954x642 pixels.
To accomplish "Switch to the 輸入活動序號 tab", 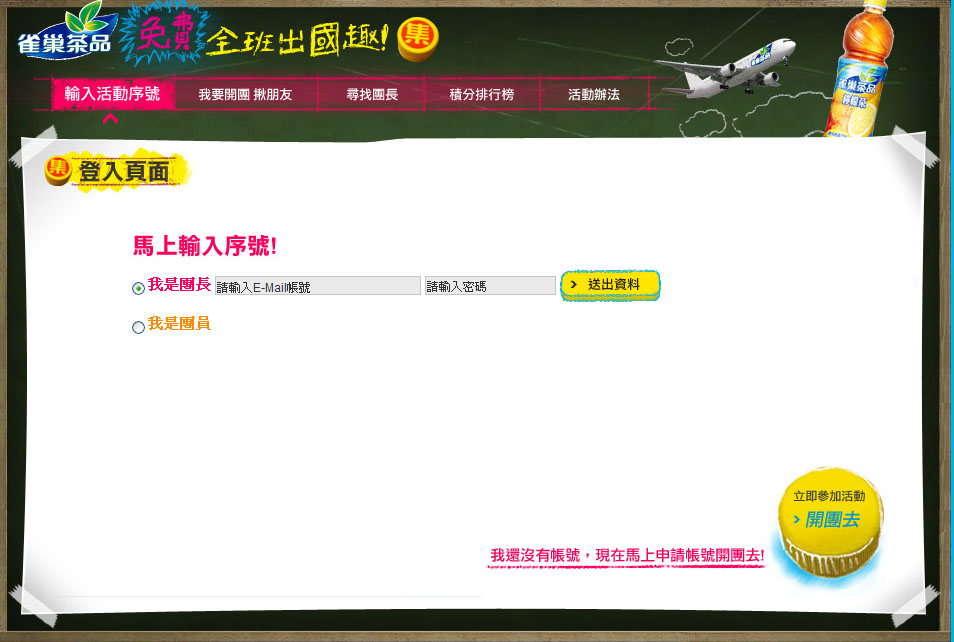I will coord(112,94).
